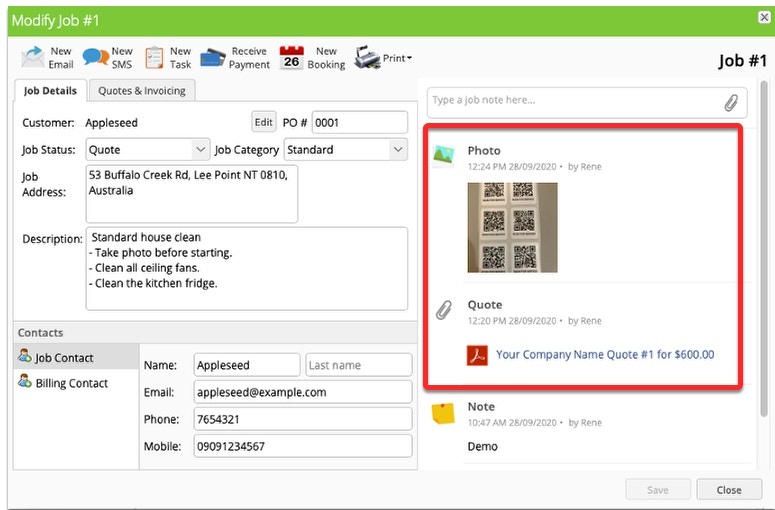Close the Modify Job dialog with X

[764, 17]
